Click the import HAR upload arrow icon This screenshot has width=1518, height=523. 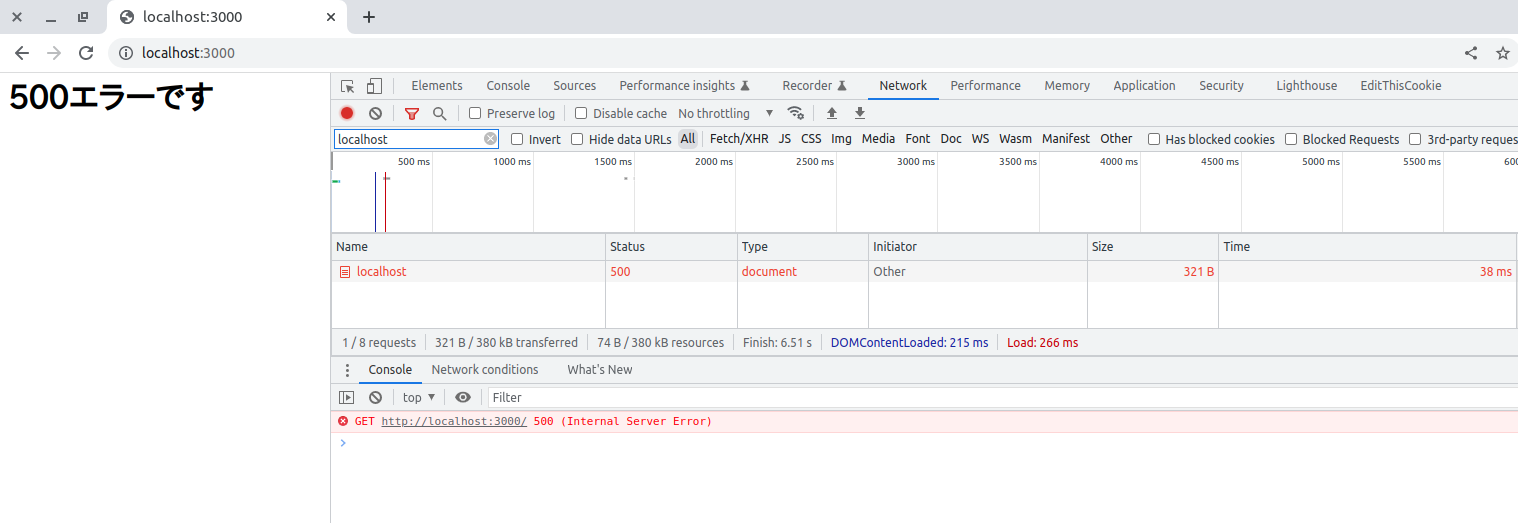pos(831,114)
